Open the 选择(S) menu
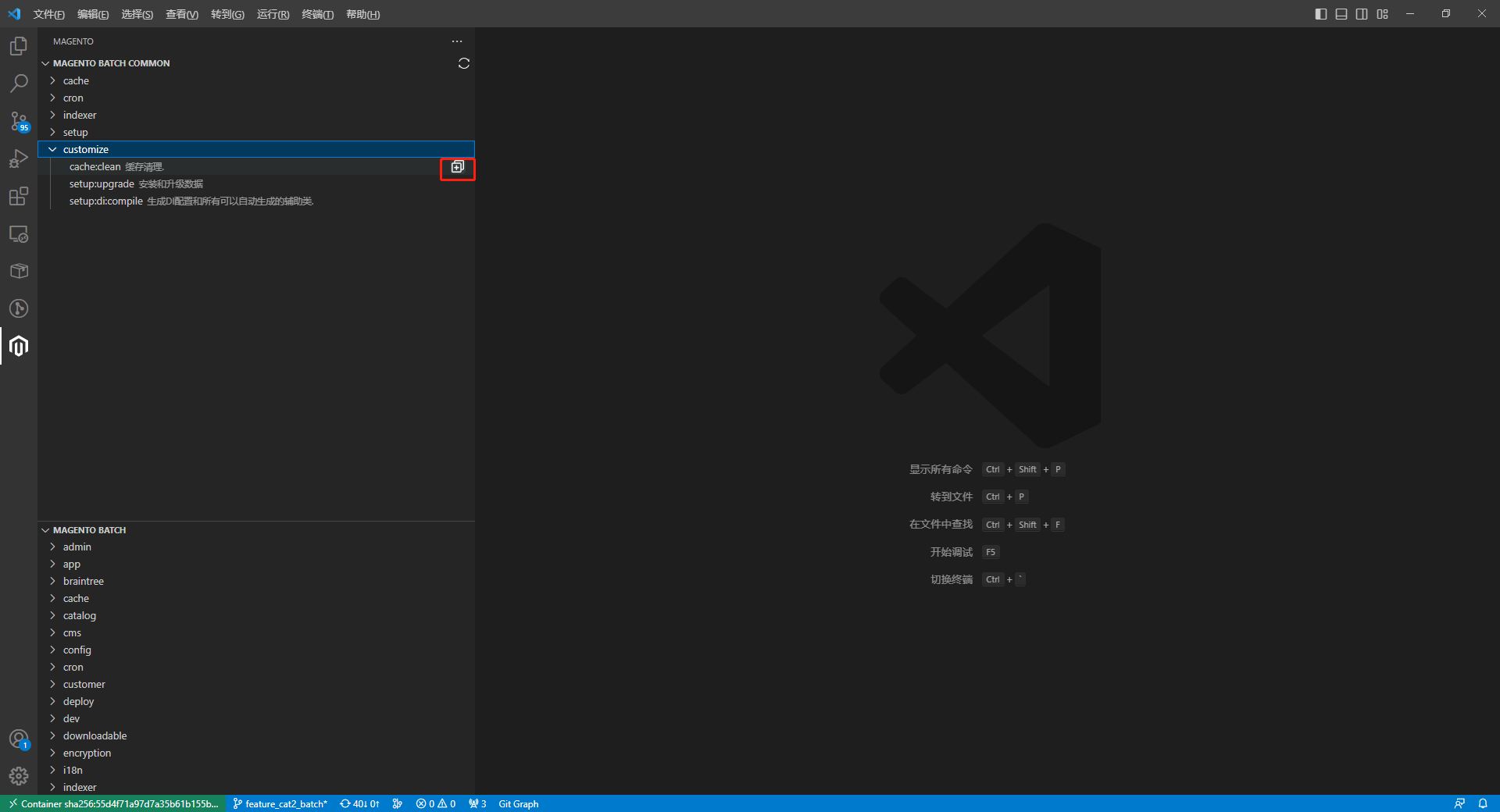Screen dimensions: 1500x812 [x=137, y=14]
